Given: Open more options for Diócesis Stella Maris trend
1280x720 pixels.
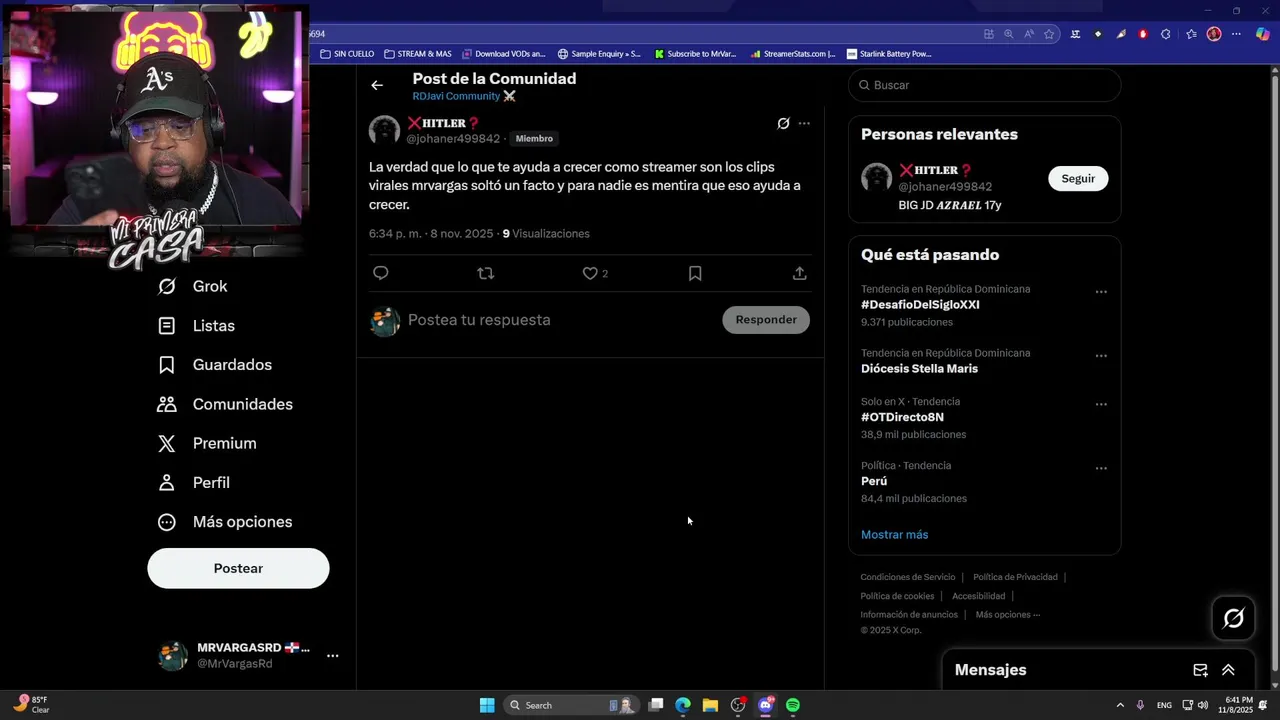Looking at the screenshot, I should [x=1101, y=356].
